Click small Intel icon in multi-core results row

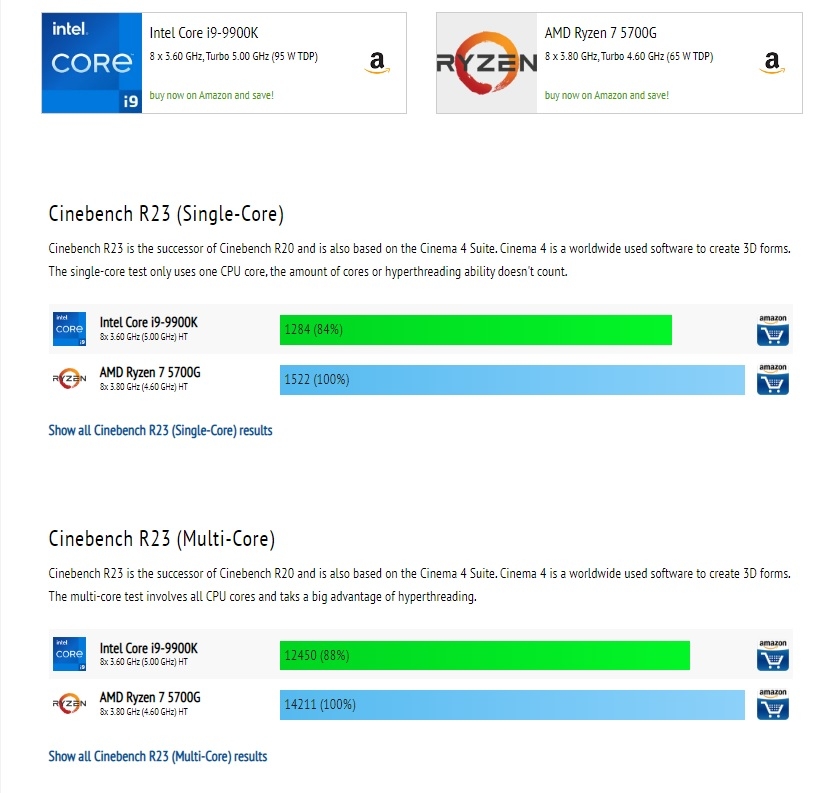(x=69, y=654)
